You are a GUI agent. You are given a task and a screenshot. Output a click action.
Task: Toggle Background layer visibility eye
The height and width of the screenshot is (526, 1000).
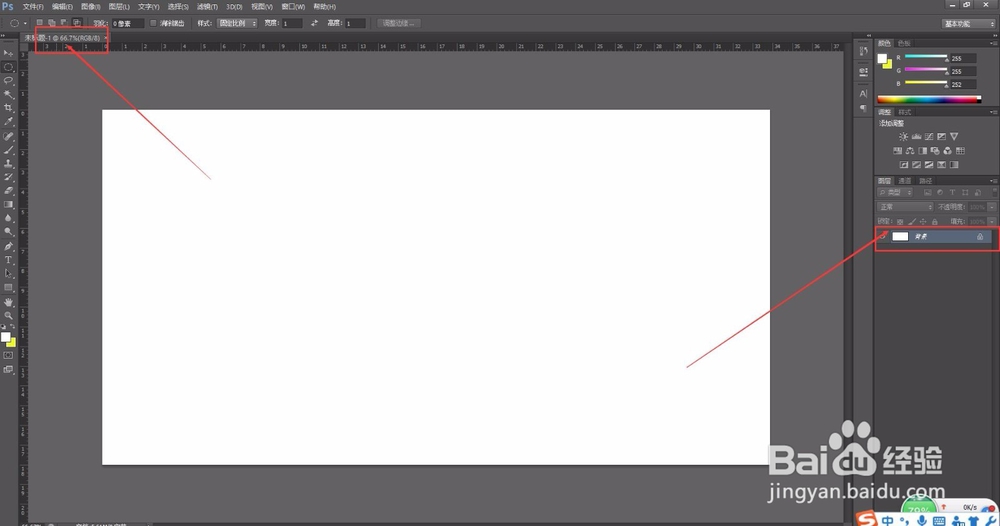(883, 237)
